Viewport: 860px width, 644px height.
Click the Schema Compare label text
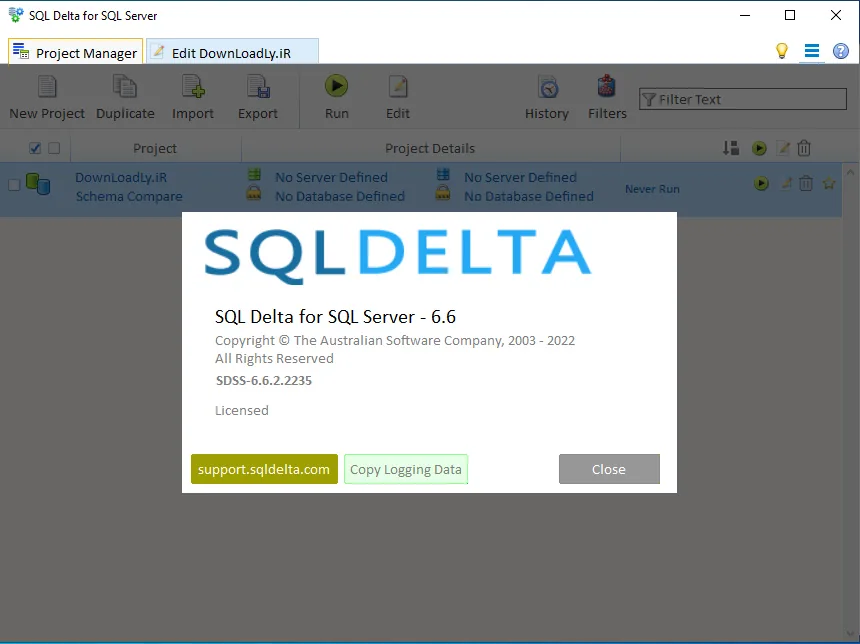point(129,196)
